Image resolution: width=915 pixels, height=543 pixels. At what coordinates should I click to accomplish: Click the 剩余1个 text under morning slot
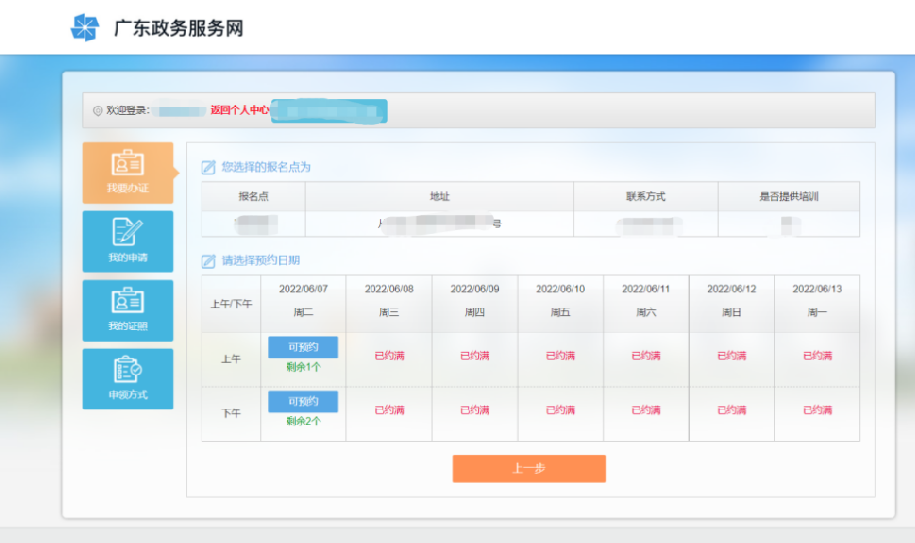point(303,367)
